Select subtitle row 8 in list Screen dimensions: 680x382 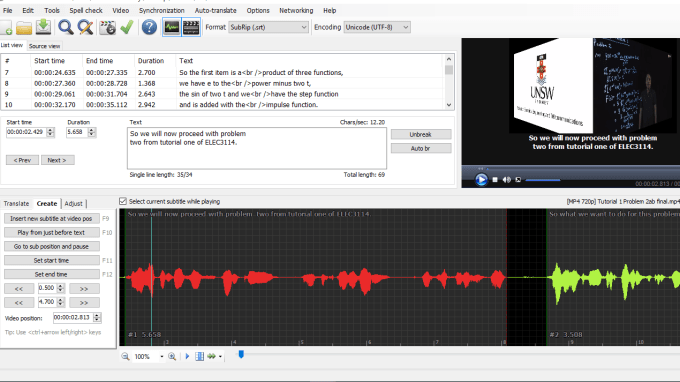click(222, 83)
